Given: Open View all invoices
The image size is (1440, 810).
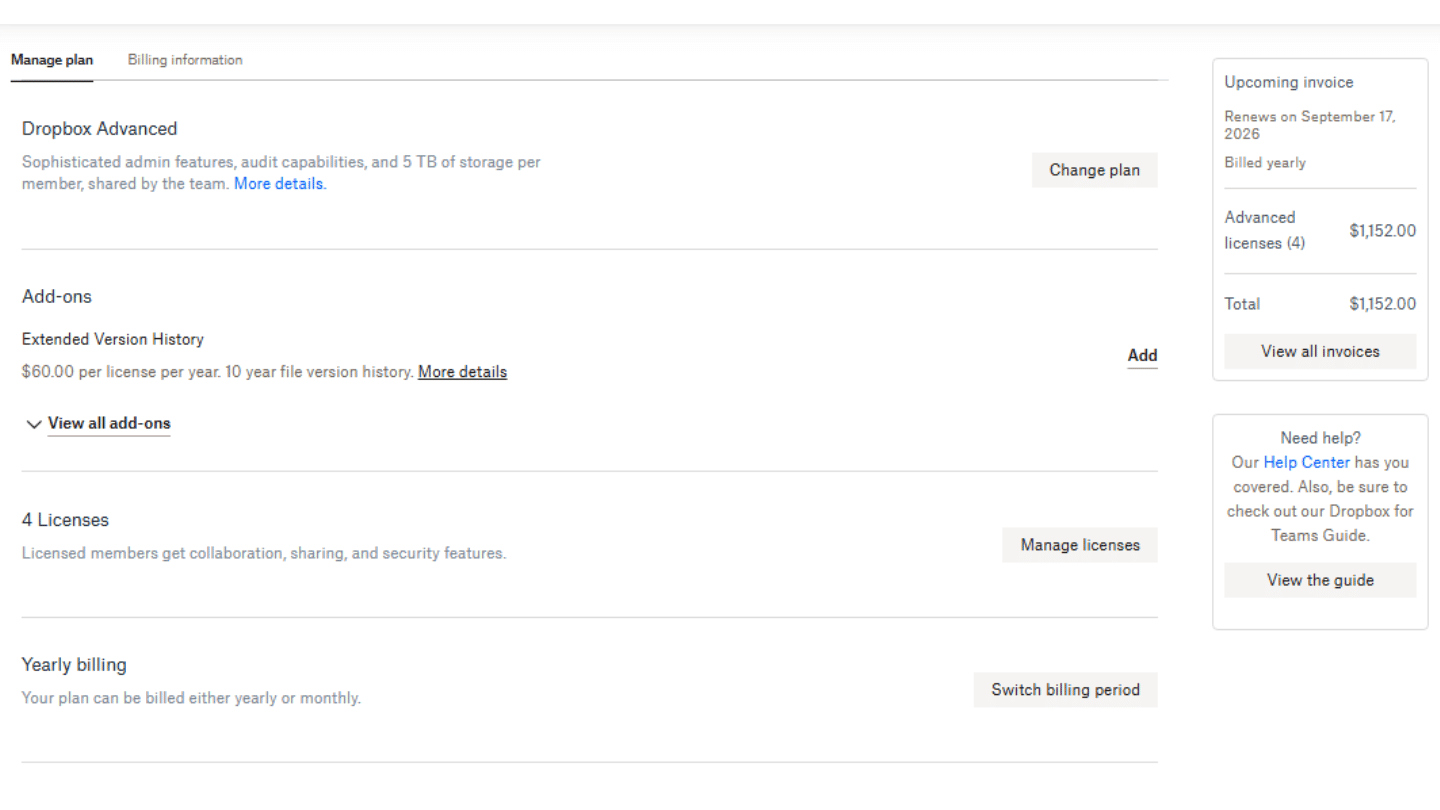Looking at the screenshot, I should (1320, 351).
